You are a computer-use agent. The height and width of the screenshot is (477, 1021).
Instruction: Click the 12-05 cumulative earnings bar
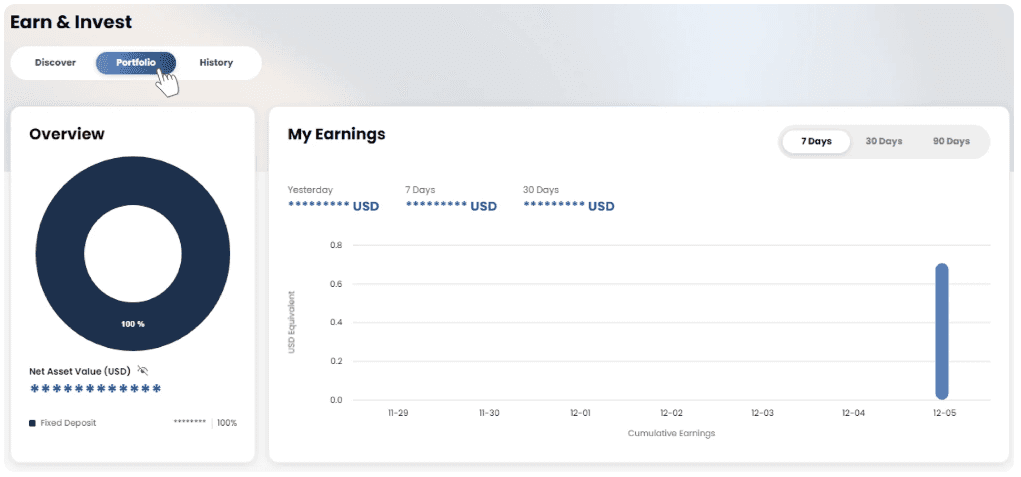click(941, 332)
